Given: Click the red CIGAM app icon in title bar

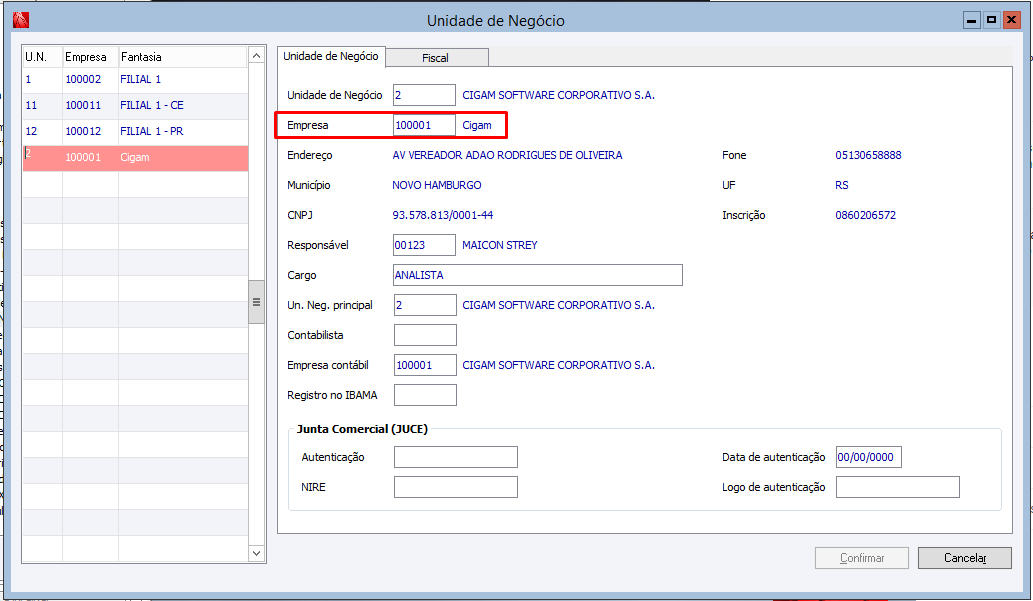Looking at the screenshot, I should click(x=20, y=20).
